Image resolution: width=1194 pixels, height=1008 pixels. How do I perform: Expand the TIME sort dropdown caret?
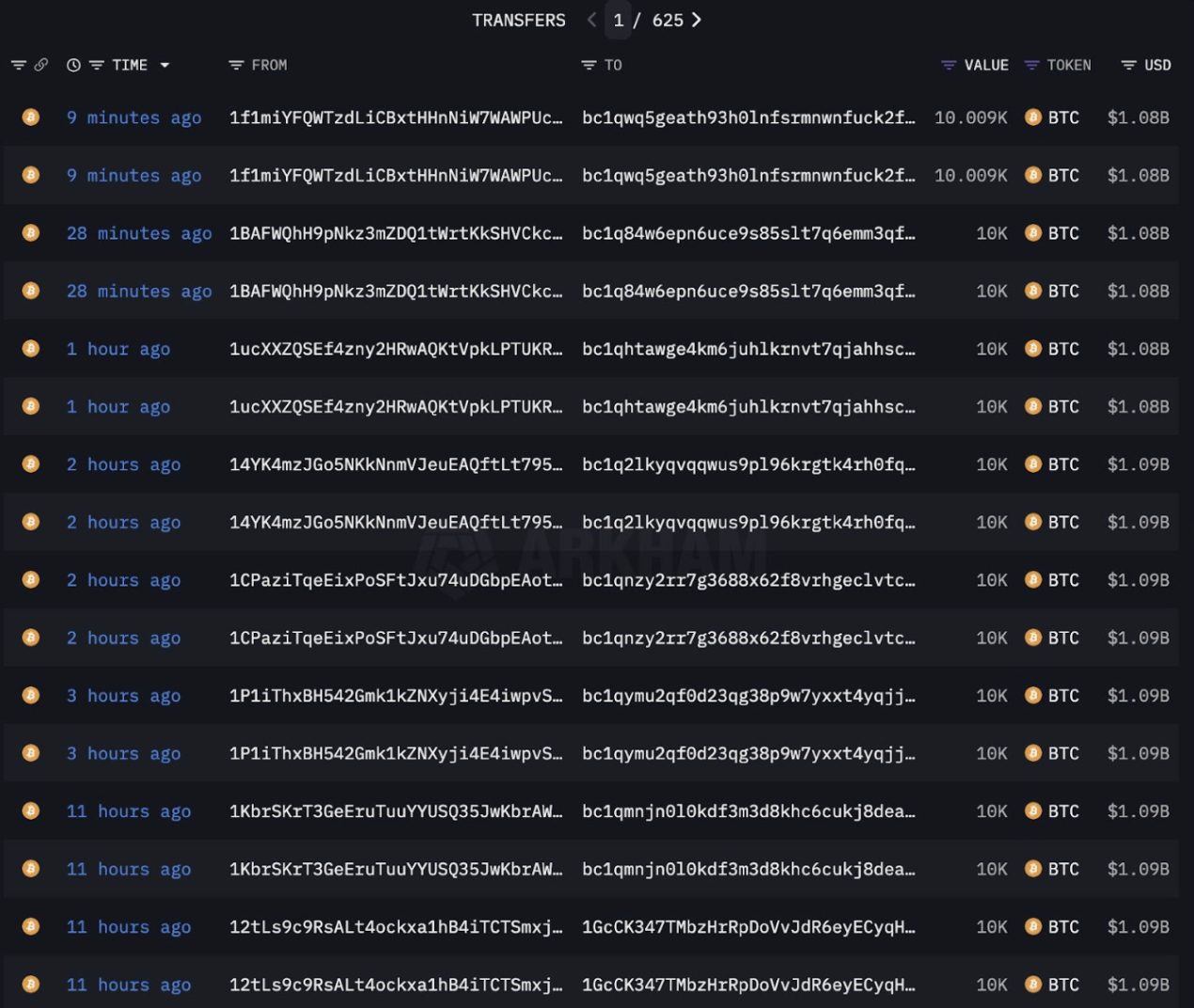pos(165,65)
